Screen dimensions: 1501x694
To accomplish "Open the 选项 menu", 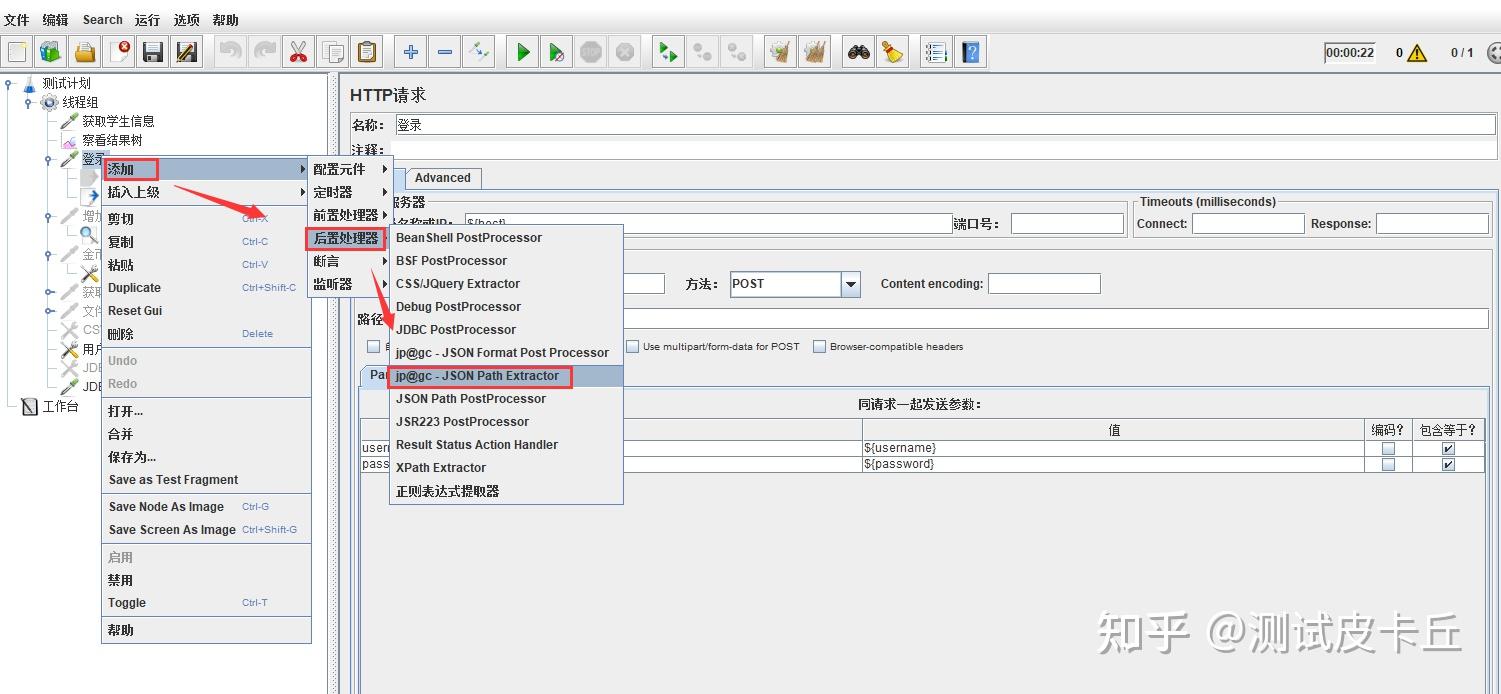I will 187,20.
